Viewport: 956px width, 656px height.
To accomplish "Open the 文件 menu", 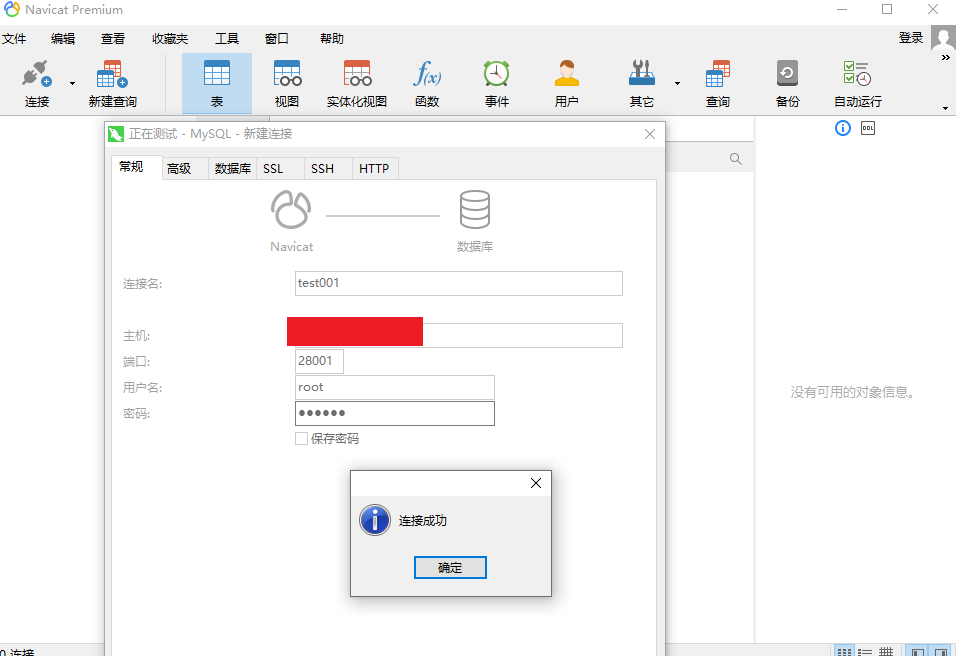I will coord(13,38).
